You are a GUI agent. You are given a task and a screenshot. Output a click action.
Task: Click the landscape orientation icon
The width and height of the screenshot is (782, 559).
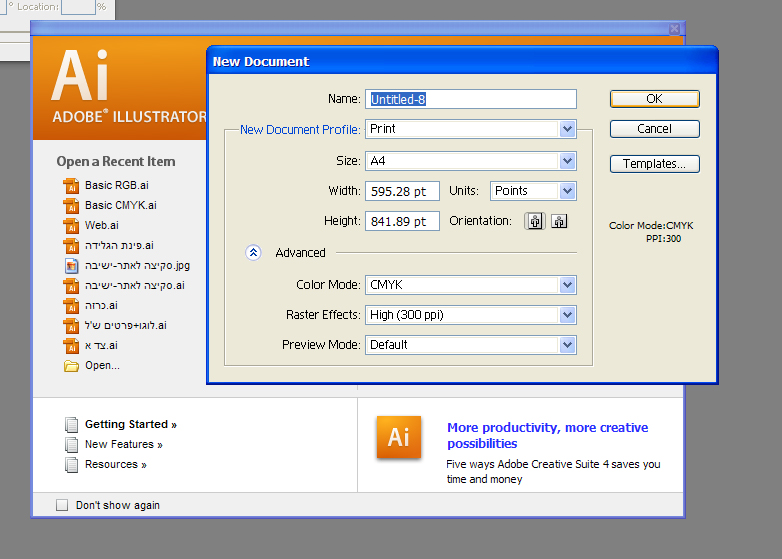(559, 221)
